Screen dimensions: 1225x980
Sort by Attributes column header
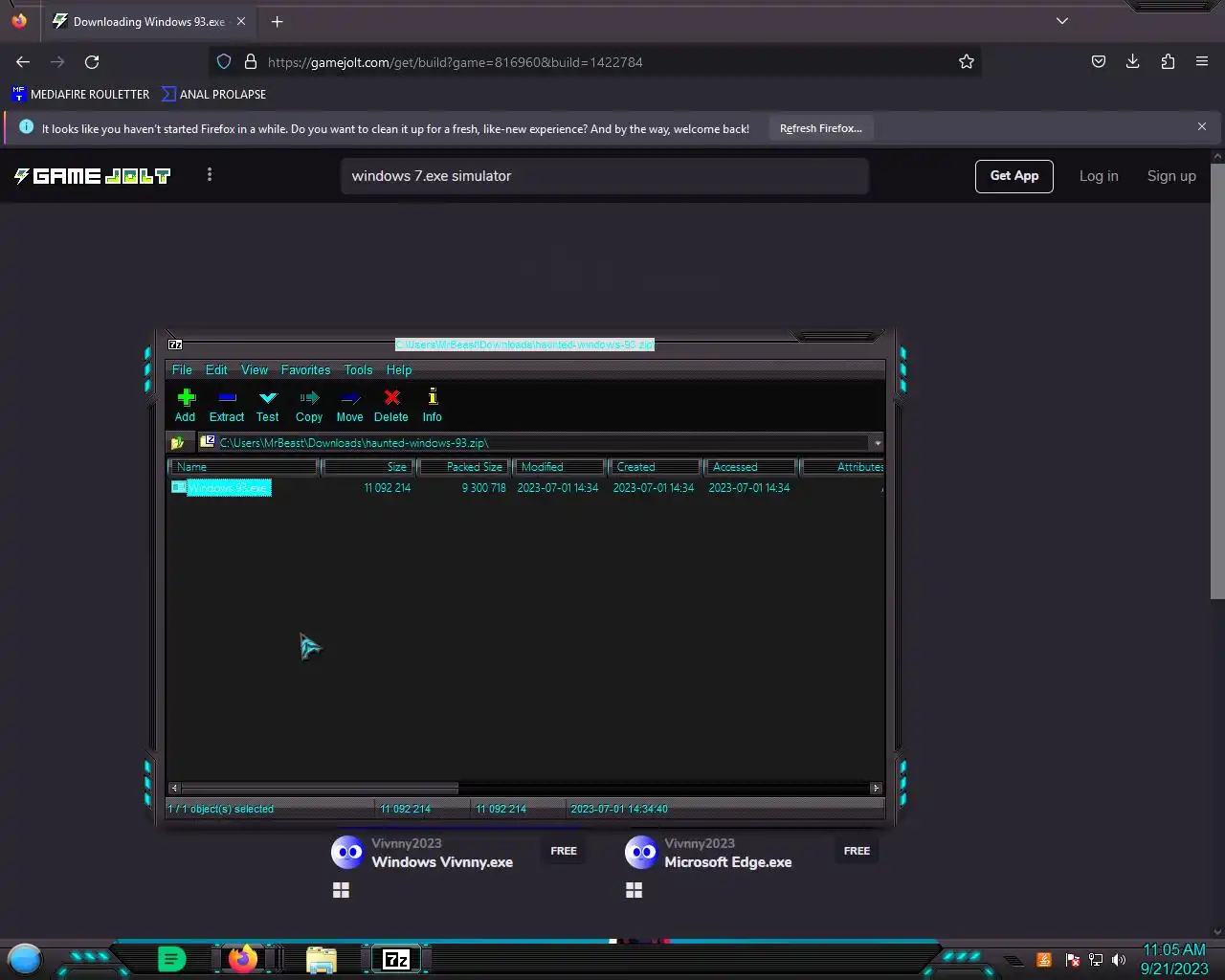(843, 467)
